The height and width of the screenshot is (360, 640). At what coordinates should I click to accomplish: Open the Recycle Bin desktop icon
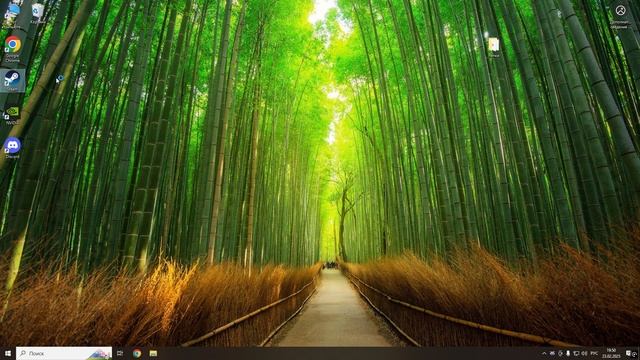click(38, 13)
